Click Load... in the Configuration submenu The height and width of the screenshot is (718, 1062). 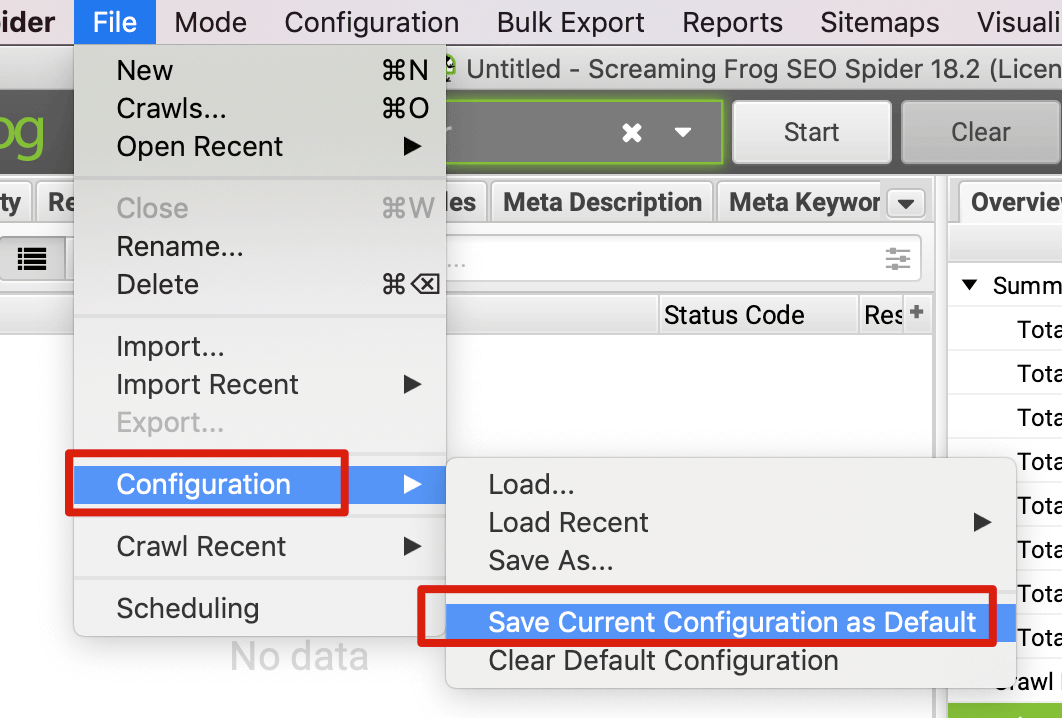click(x=531, y=484)
